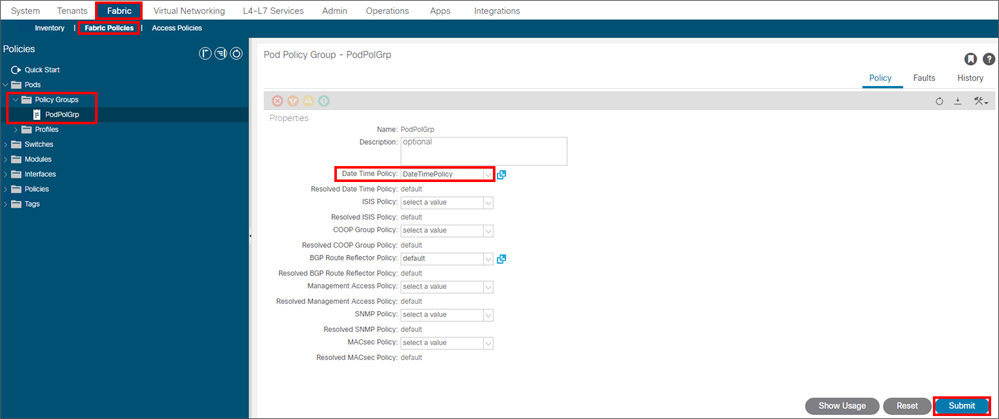This screenshot has width=999, height=419.
Task: Open the linked Date Time Policy via the blue icon
Action: click(x=501, y=174)
